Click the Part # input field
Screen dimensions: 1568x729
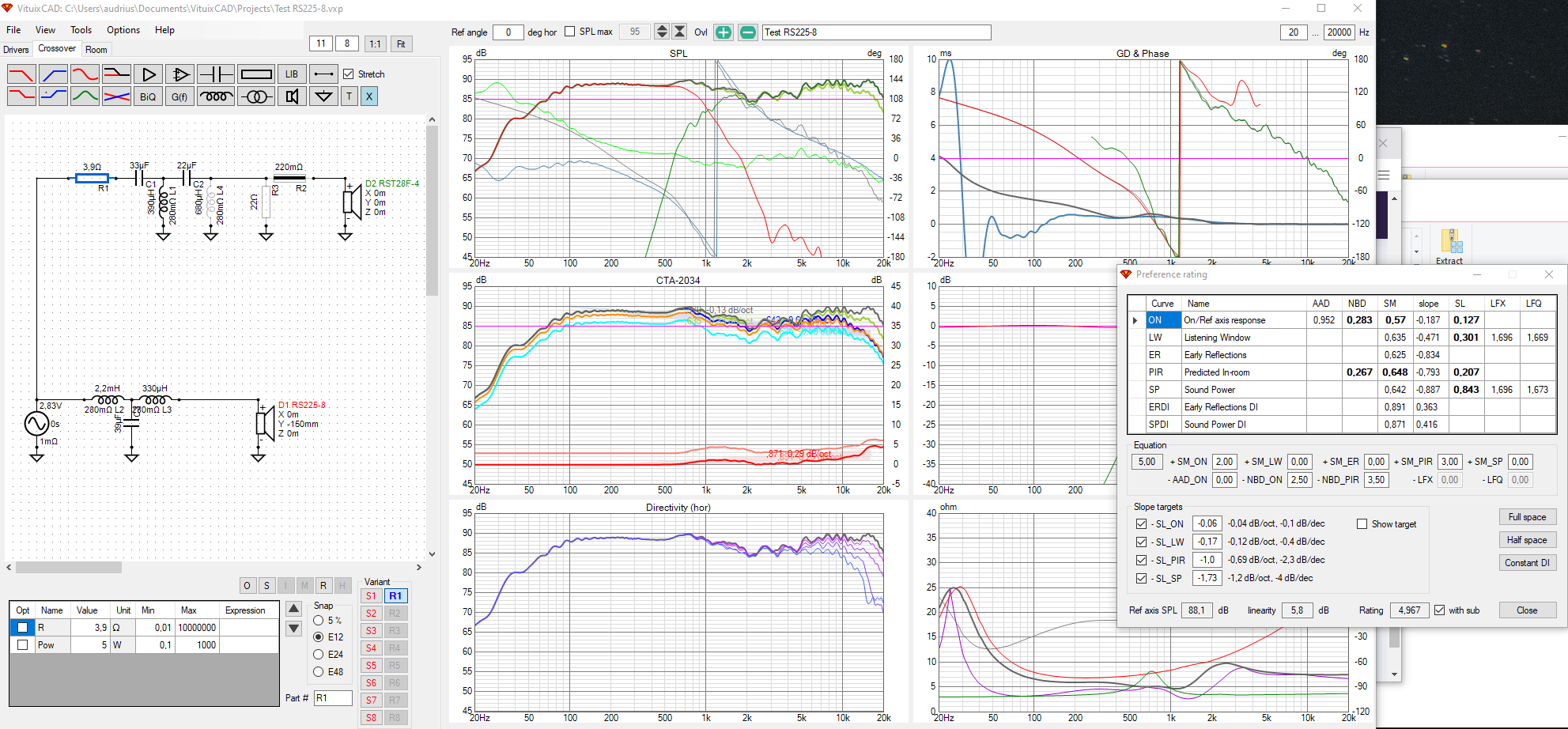point(333,698)
